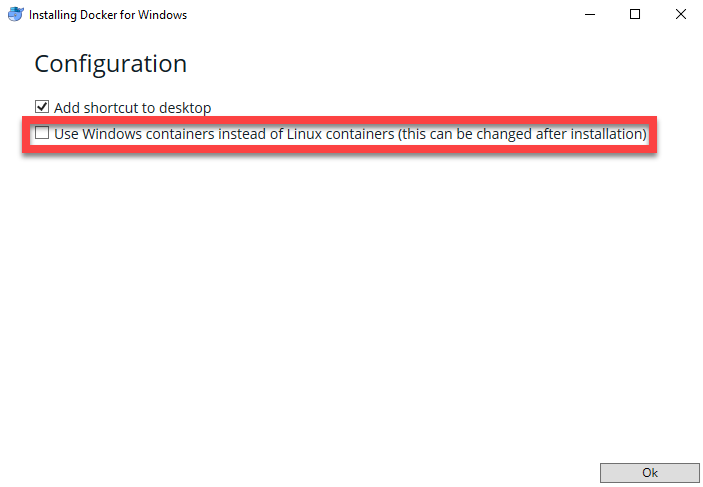Click the Configuration heading
Image resolution: width=703 pixels, height=487 pixels.
tap(111, 64)
